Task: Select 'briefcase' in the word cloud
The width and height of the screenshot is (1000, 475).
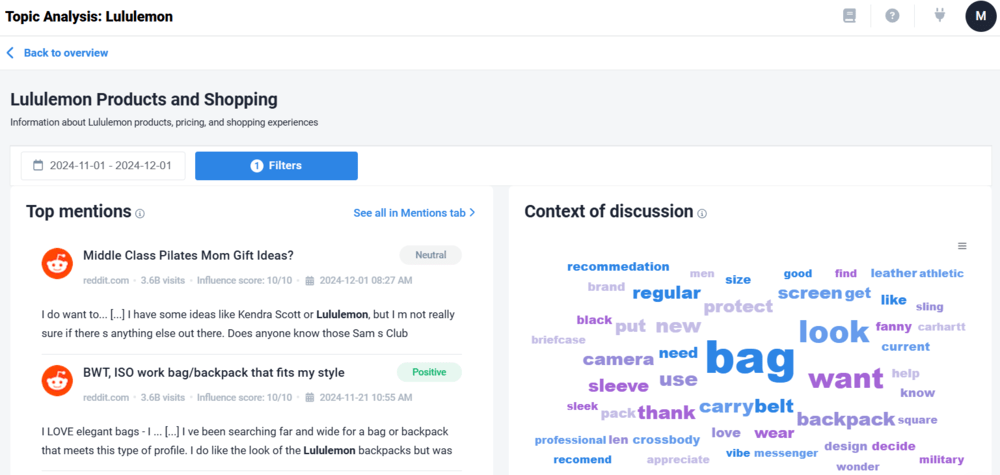Action: (x=558, y=340)
